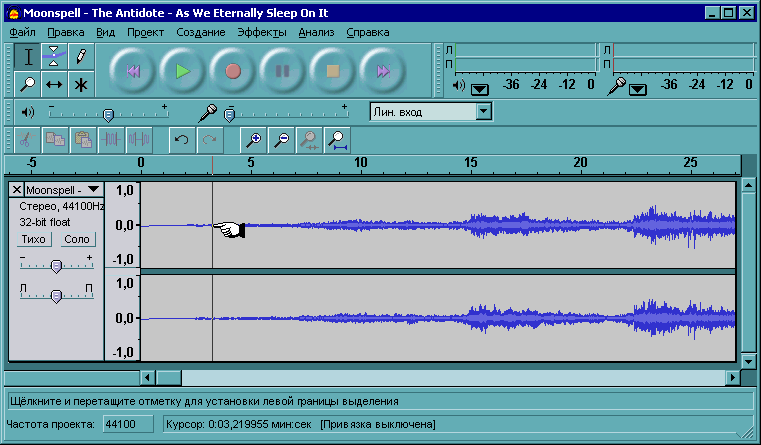Select the Time Shift arrows tool
The image size is (761, 445).
[x=54, y=84]
